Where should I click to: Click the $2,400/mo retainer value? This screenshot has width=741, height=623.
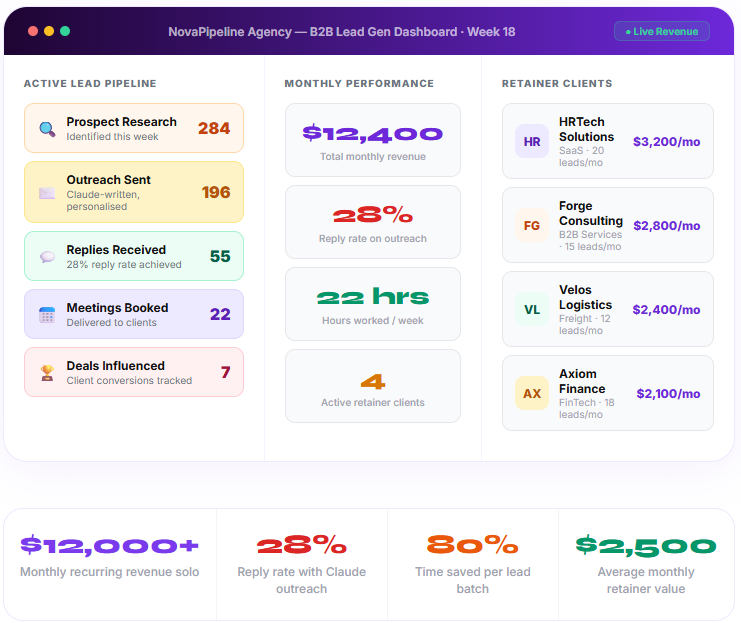pos(666,310)
